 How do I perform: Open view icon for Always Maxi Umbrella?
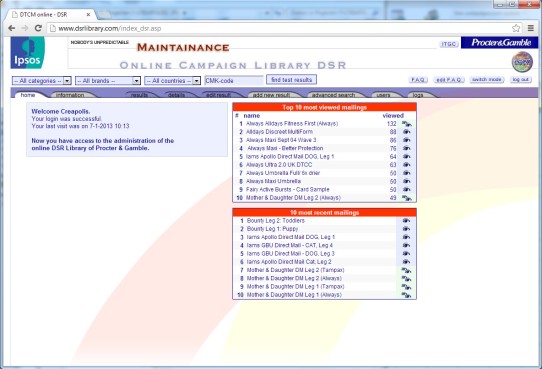tap(406, 181)
